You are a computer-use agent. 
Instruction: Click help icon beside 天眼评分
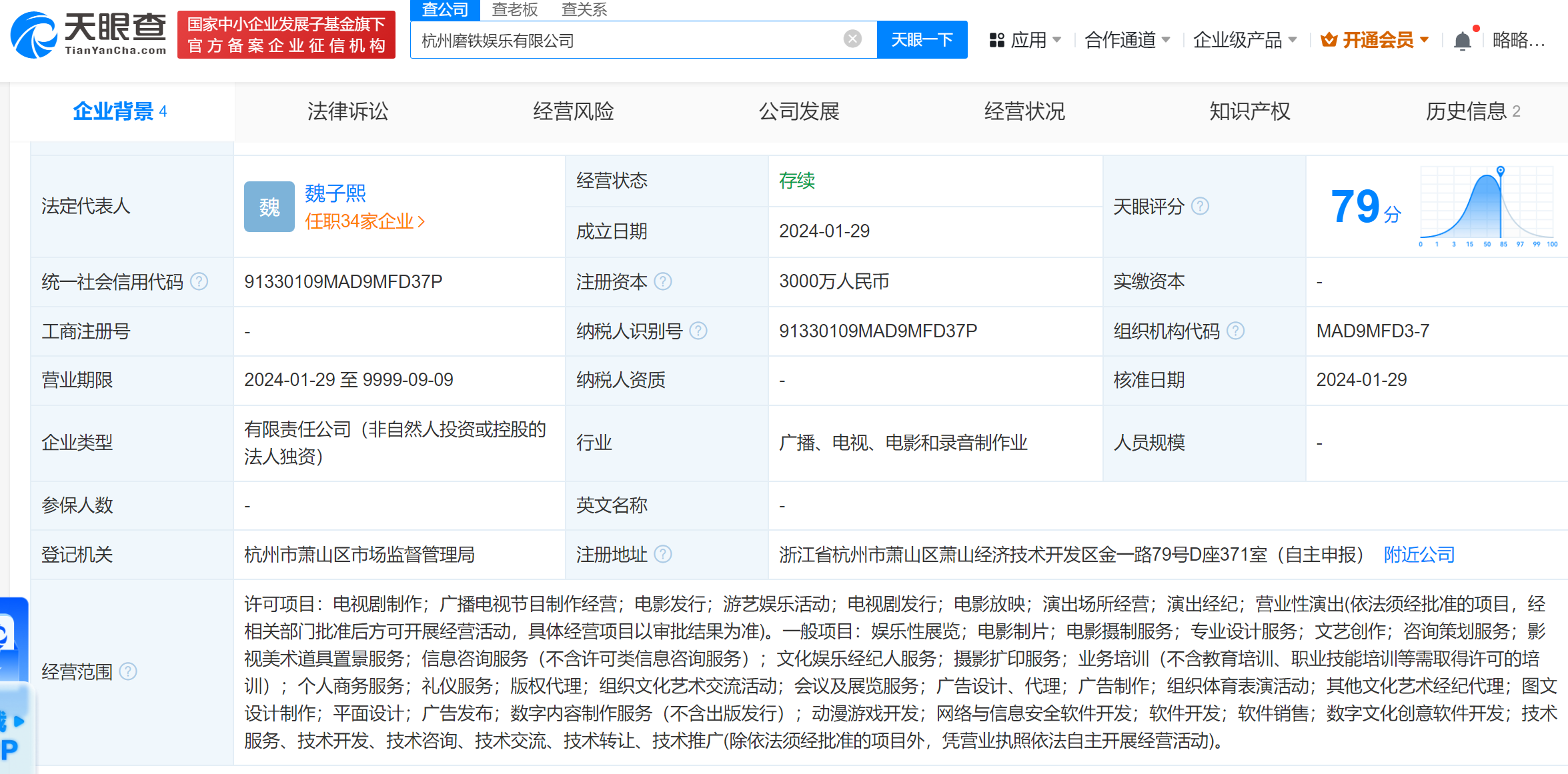pos(1200,207)
